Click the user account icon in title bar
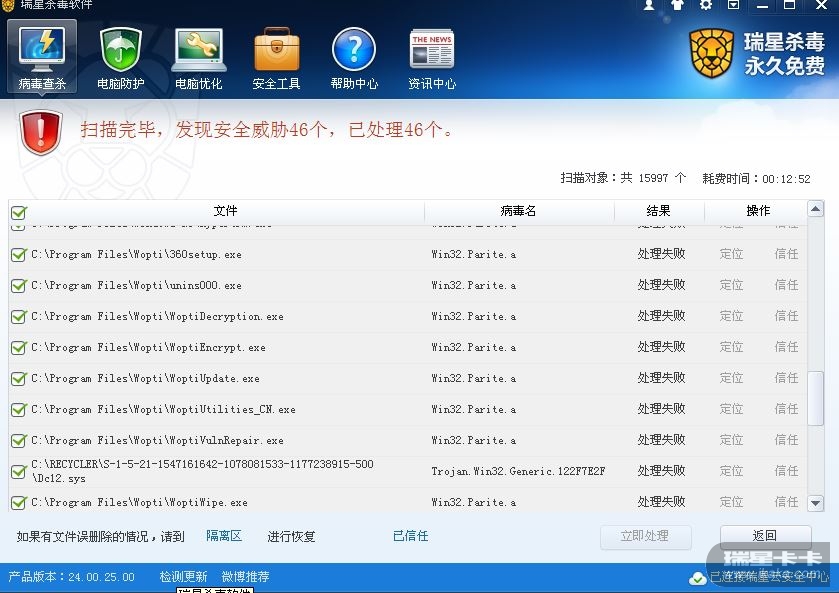Screen dimensions: 839x593 (649, 5)
